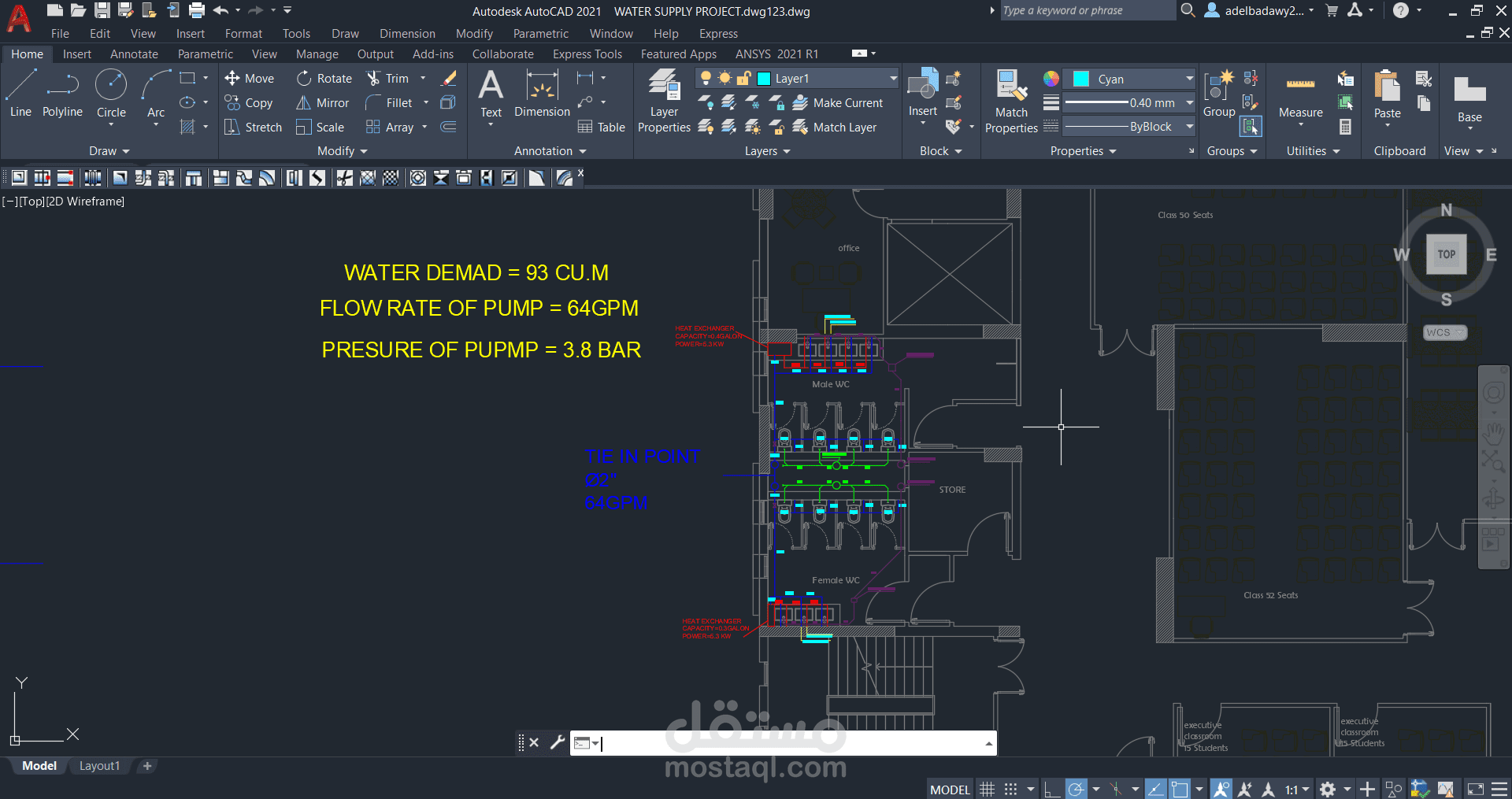The image size is (1512, 799).
Task: Open the Format menu
Action: pos(243,33)
